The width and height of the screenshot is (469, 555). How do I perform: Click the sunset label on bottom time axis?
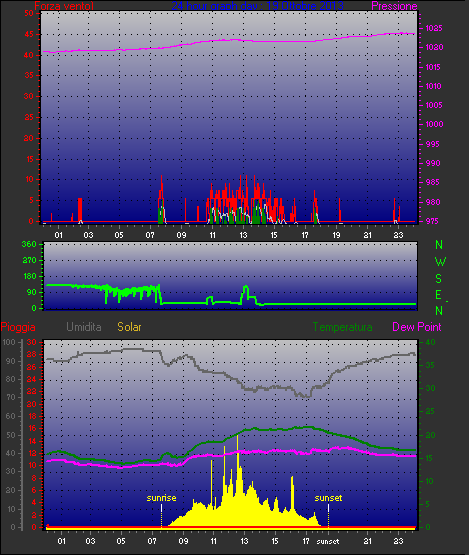(x=328, y=542)
